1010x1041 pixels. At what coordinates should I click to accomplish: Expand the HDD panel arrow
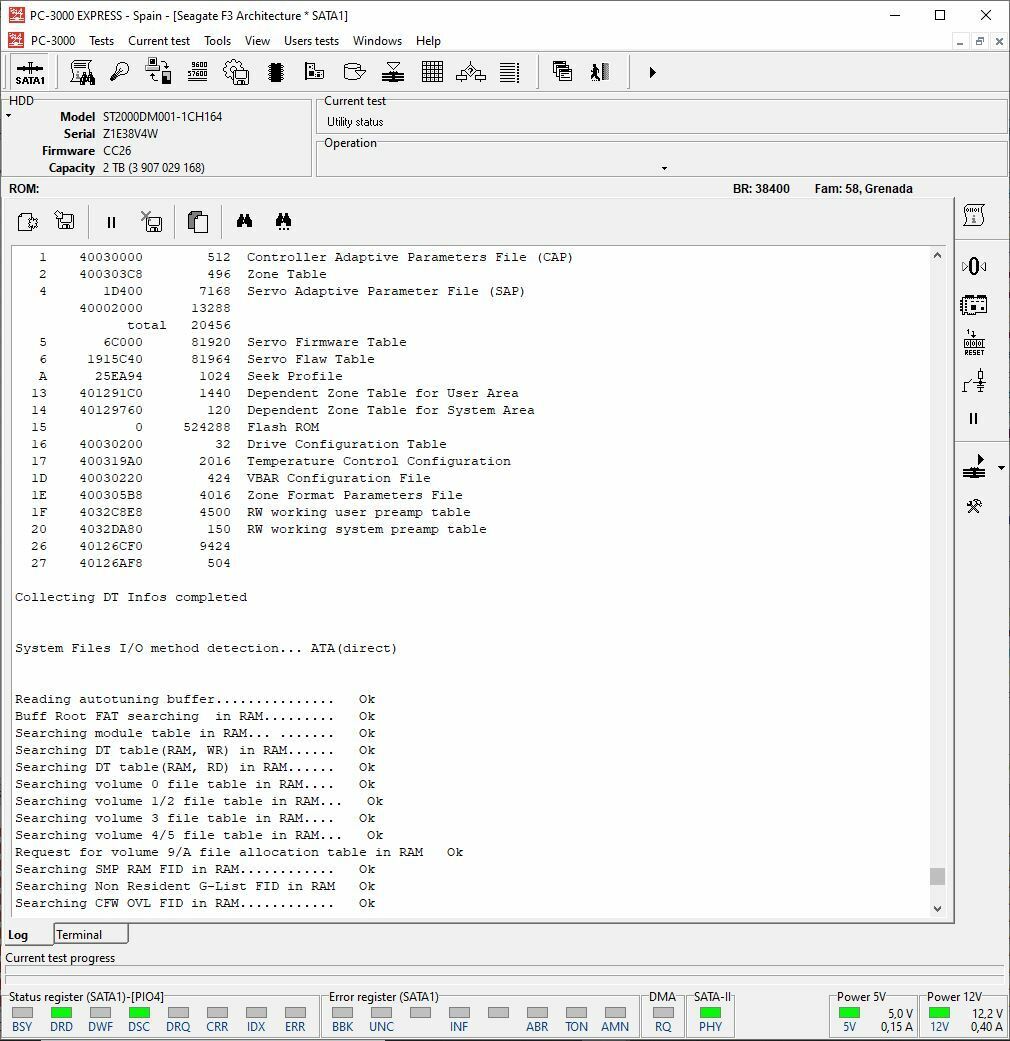[x=9, y=116]
